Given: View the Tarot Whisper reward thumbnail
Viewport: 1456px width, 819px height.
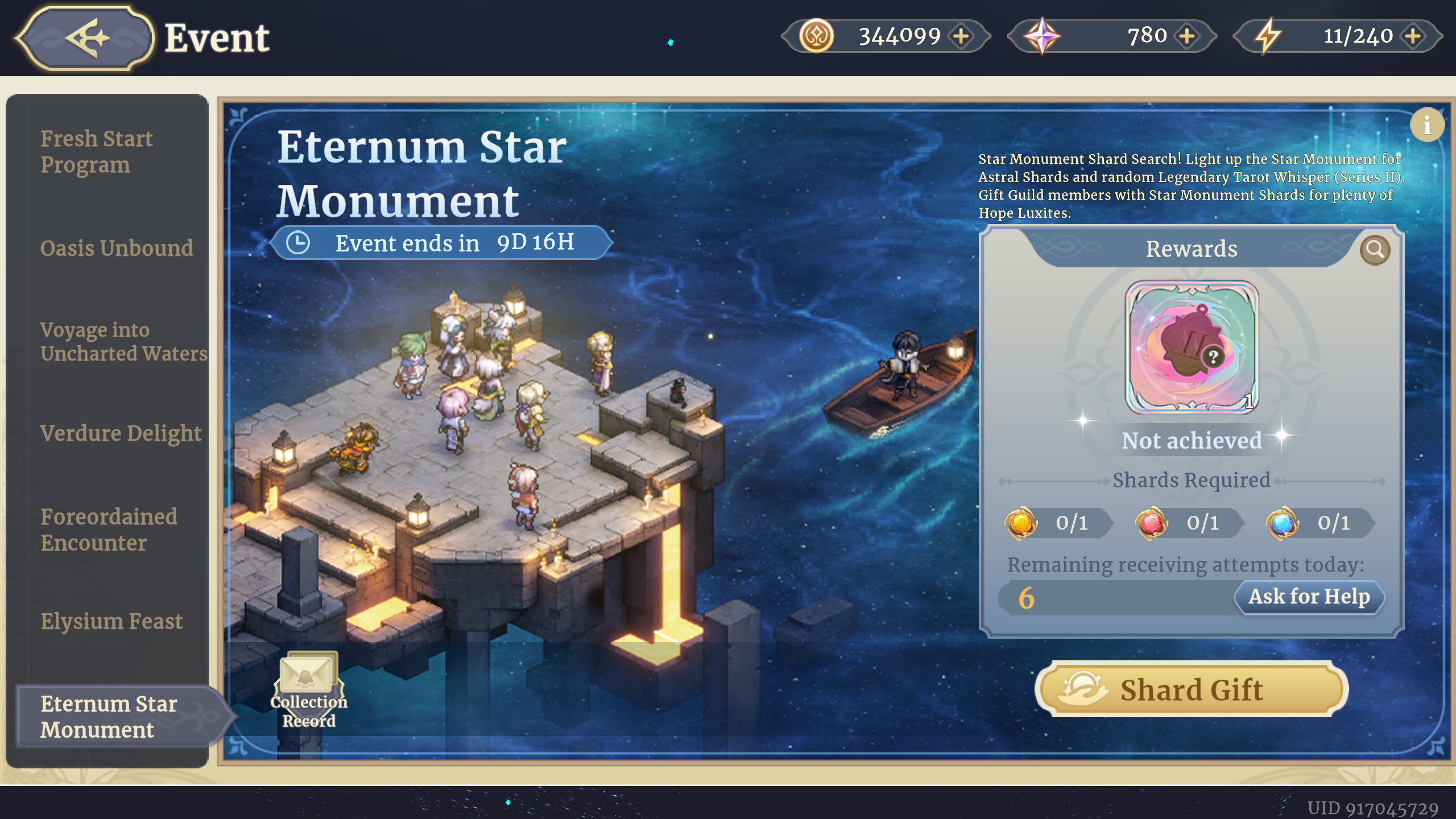Looking at the screenshot, I should (x=1192, y=347).
